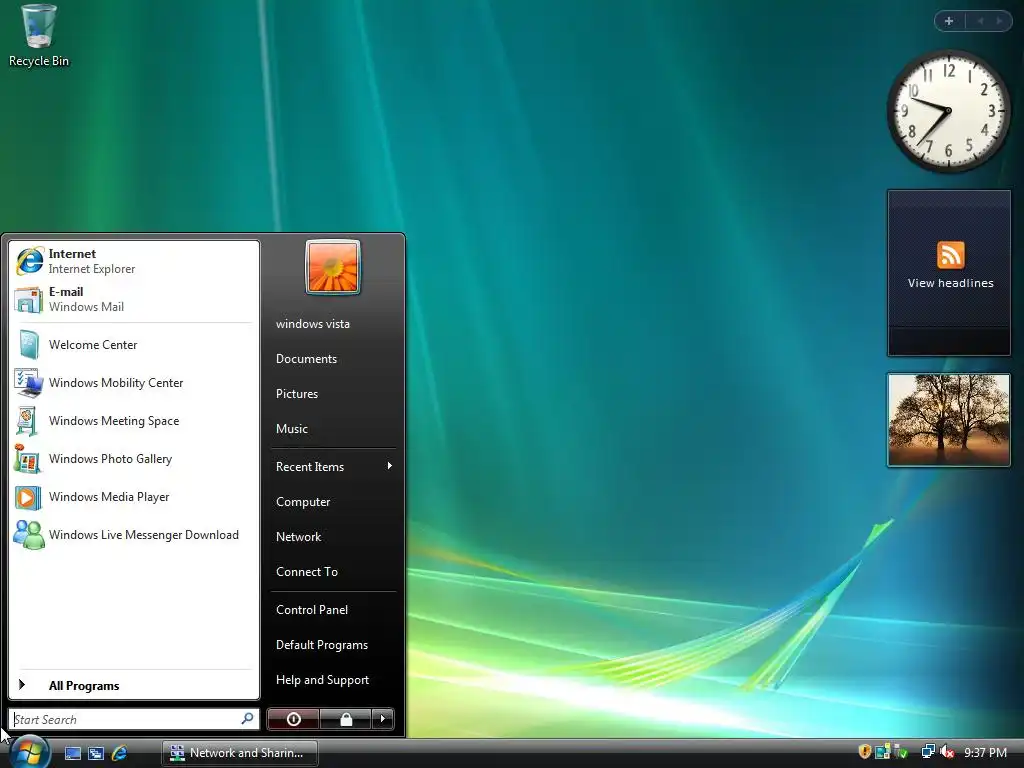
Task: Open Windows Sidebar tray icon
Action: 883,752
